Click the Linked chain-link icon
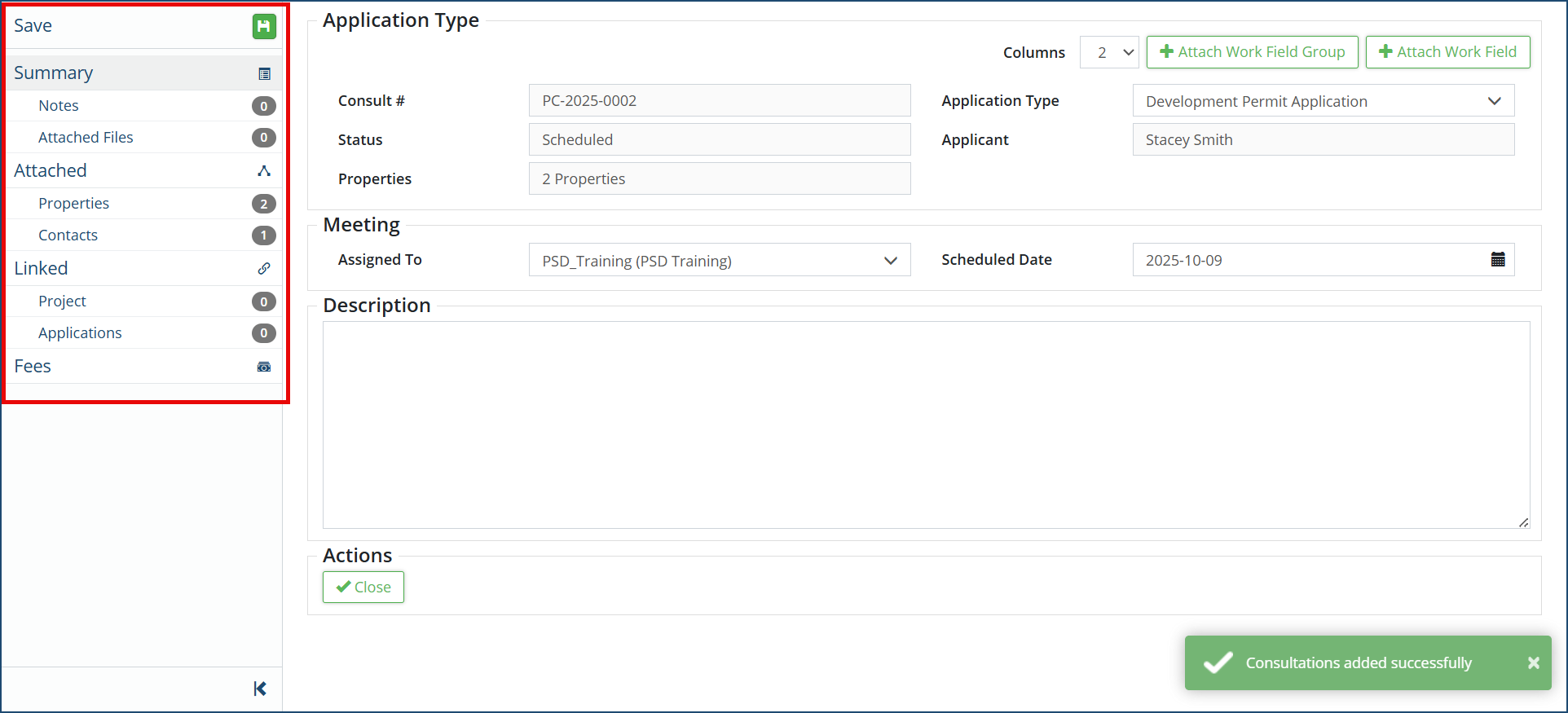The height and width of the screenshot is (713, 1568). tap(264, 269)
